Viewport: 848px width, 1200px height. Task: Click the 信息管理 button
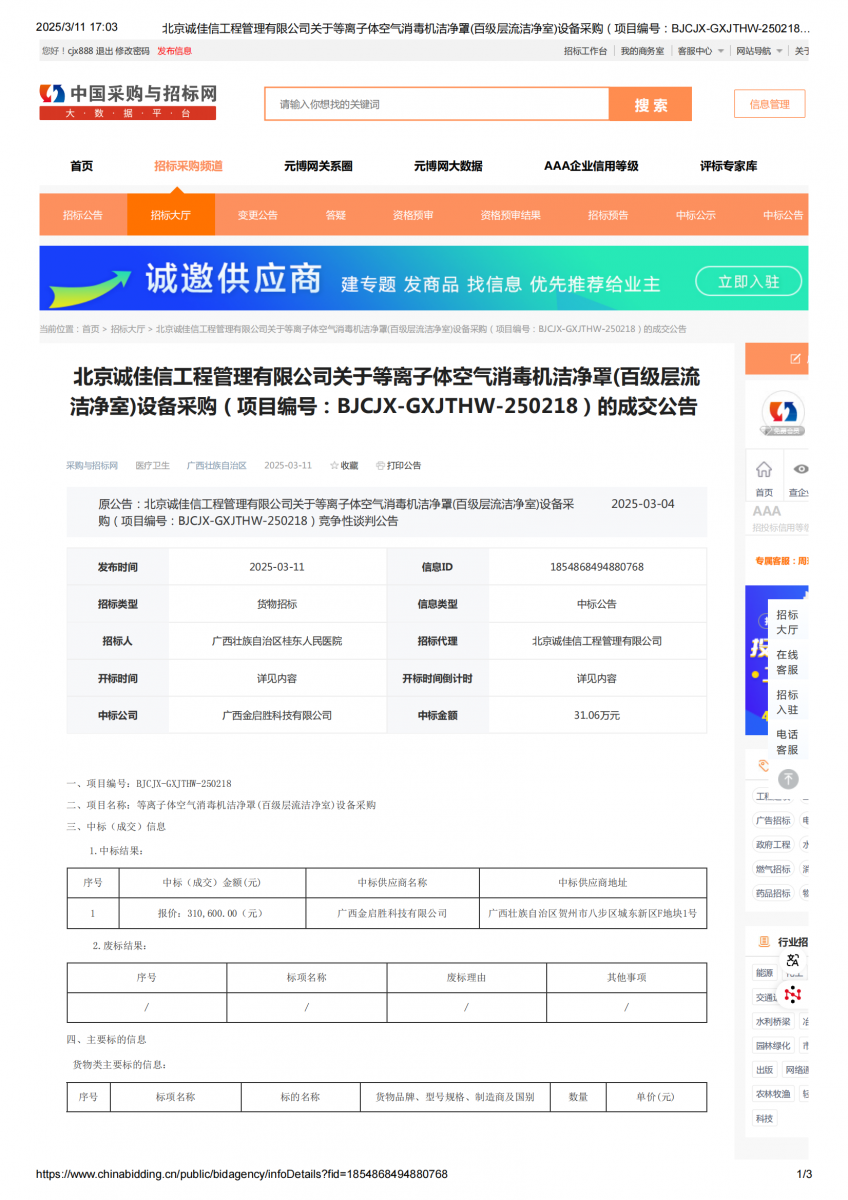[x=770, y=104]
